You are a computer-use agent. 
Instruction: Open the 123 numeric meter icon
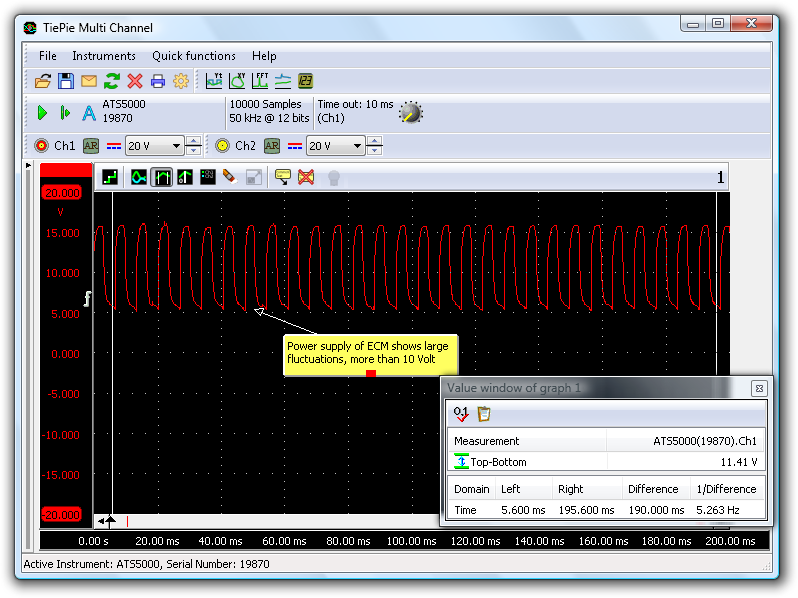(x=305, y=81)
